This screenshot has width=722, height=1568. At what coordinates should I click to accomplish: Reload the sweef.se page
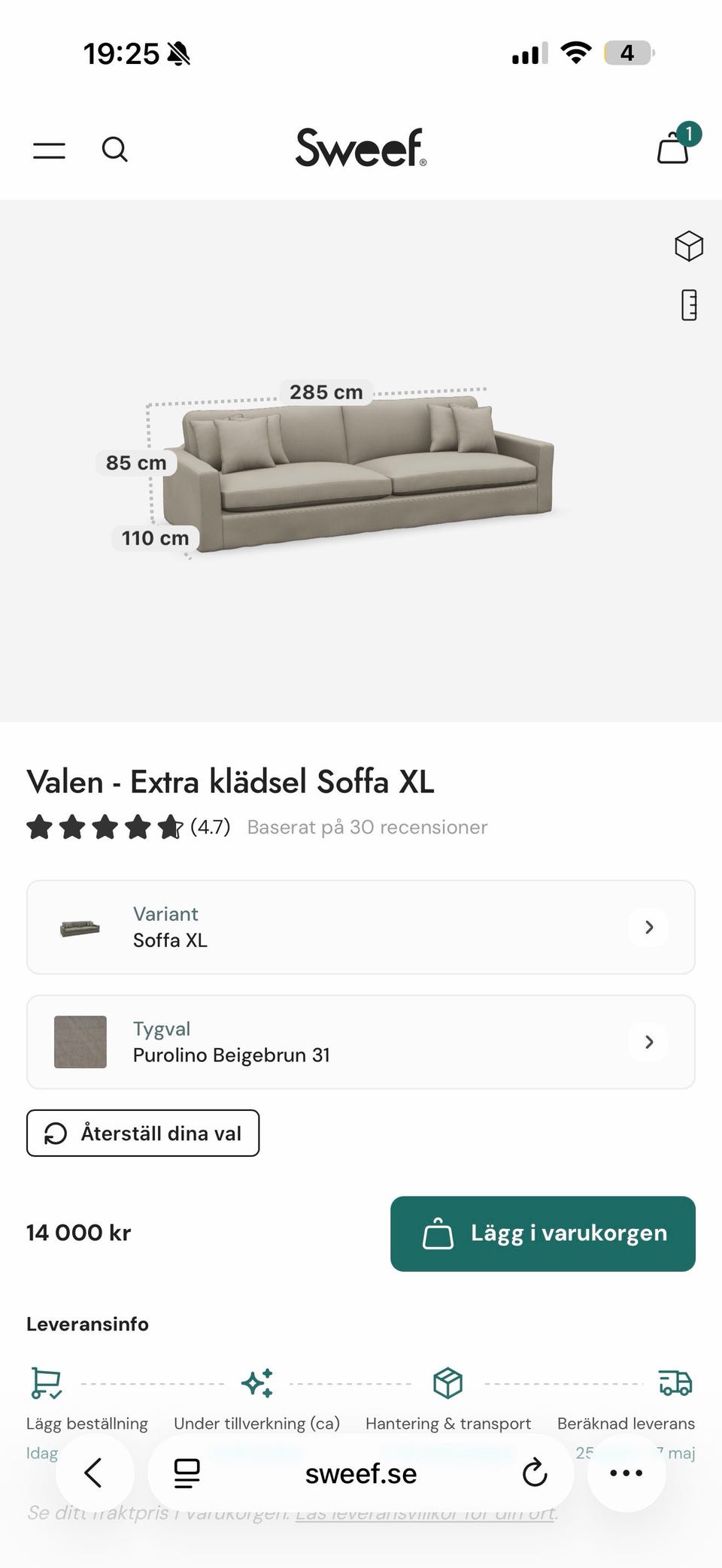point(534,1473)
